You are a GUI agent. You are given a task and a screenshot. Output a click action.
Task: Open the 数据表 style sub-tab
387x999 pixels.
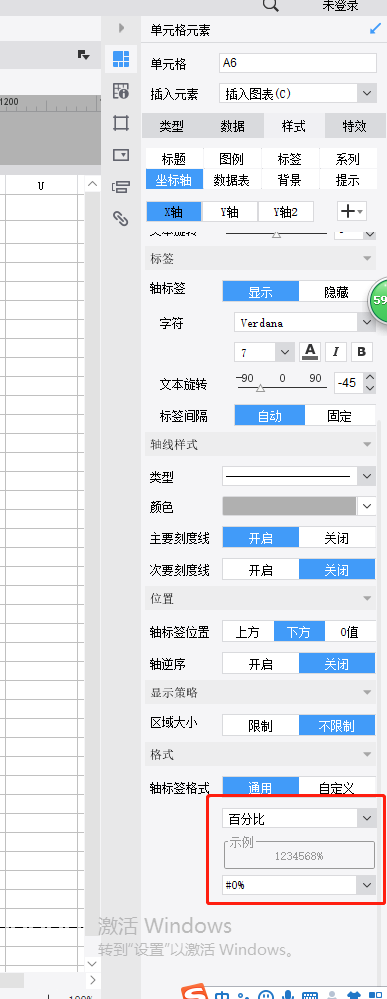point(231,180)
